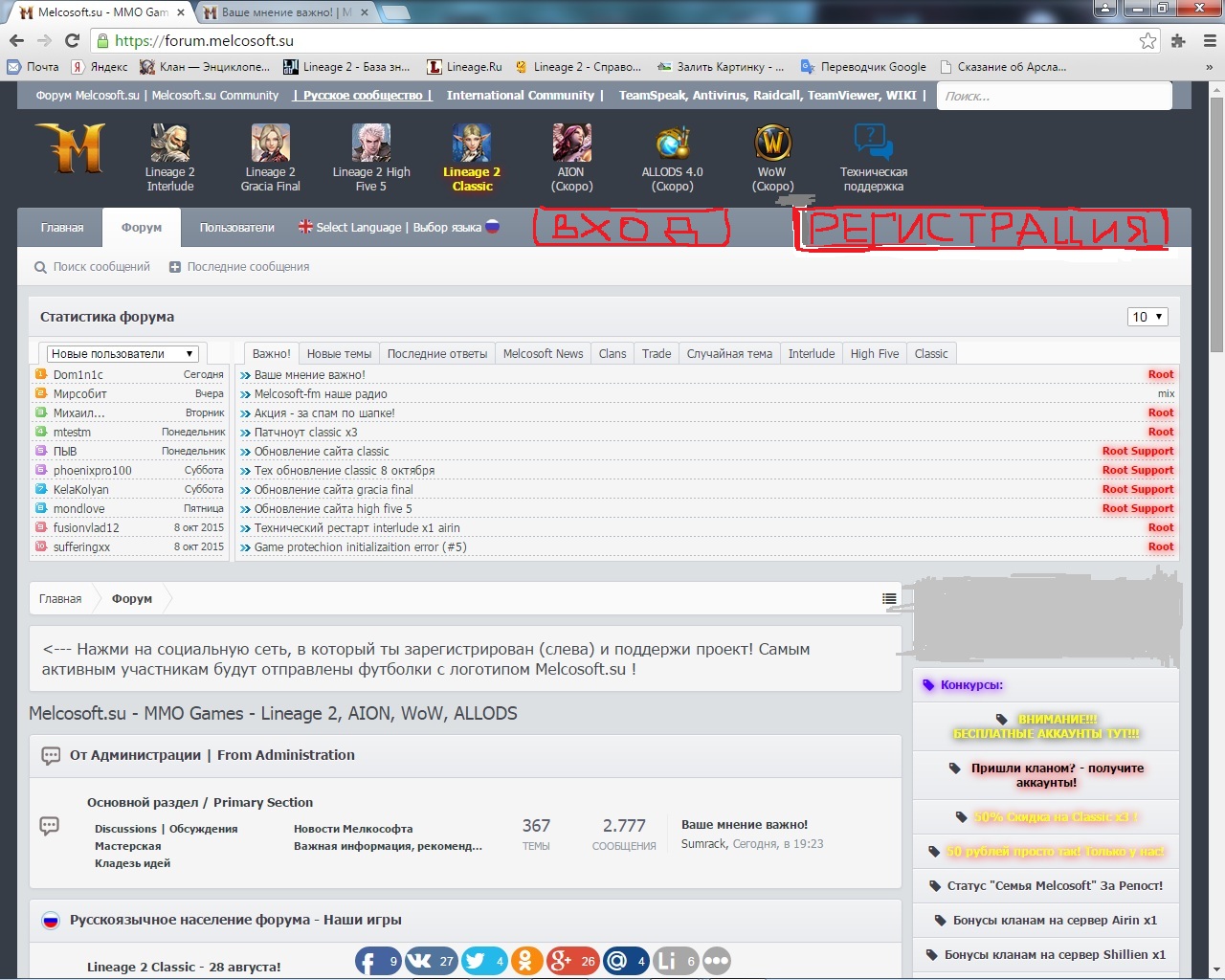Click the Melcosoft M logo
The image size is (1225, 980).
70,148
